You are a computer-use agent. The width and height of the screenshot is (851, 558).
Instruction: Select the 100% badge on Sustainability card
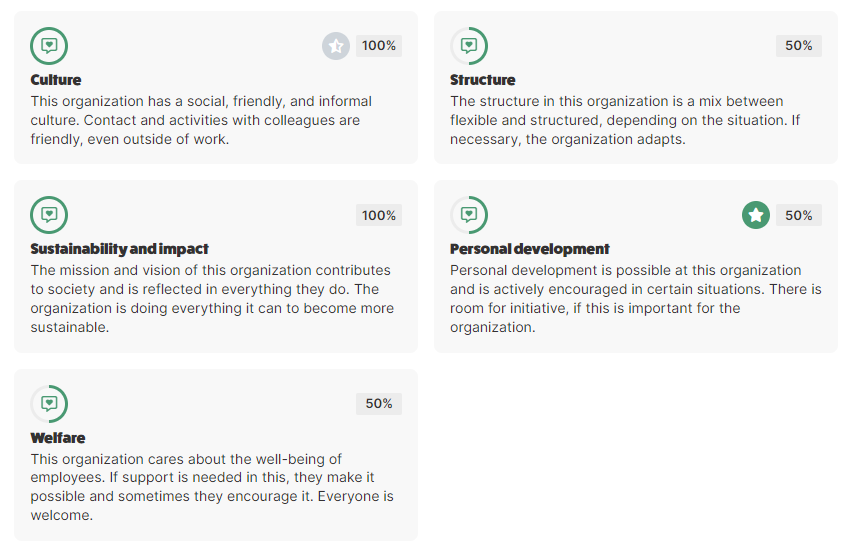[x=379, y=215]
